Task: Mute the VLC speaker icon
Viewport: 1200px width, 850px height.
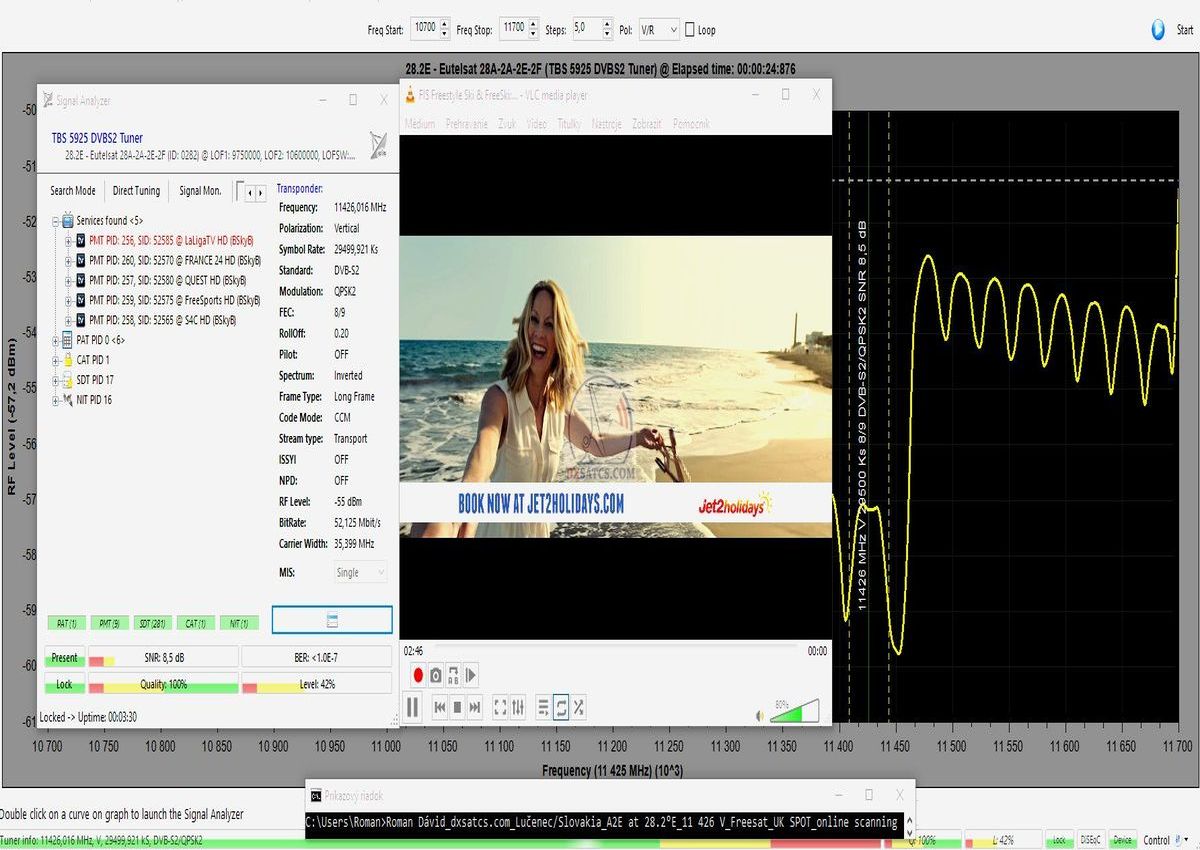Action: point(761,714)
